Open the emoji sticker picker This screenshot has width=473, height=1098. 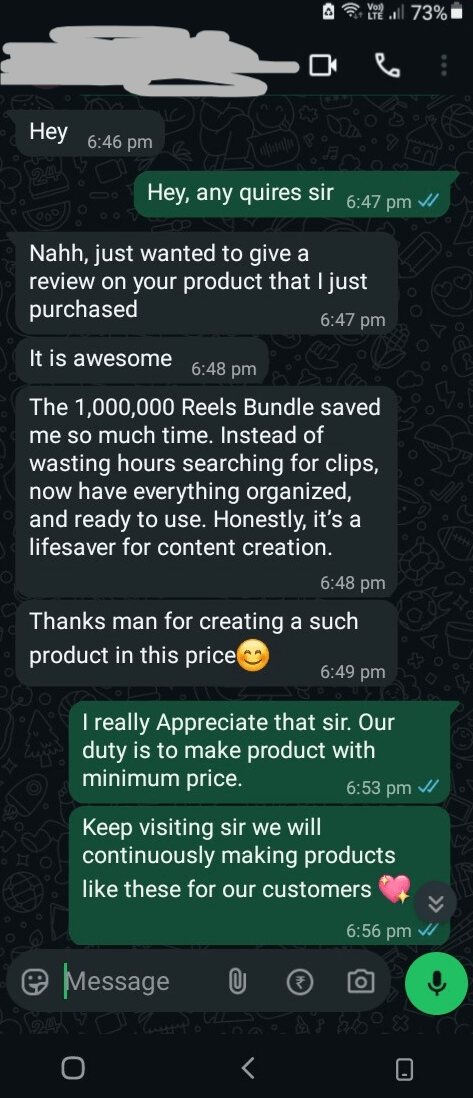tap(34, 982)
